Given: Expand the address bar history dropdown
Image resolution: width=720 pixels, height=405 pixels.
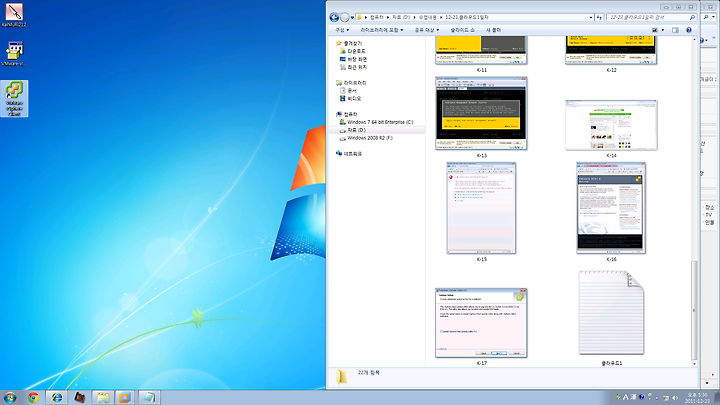Looking at the screenshot, I should click(x=591, y=17).
